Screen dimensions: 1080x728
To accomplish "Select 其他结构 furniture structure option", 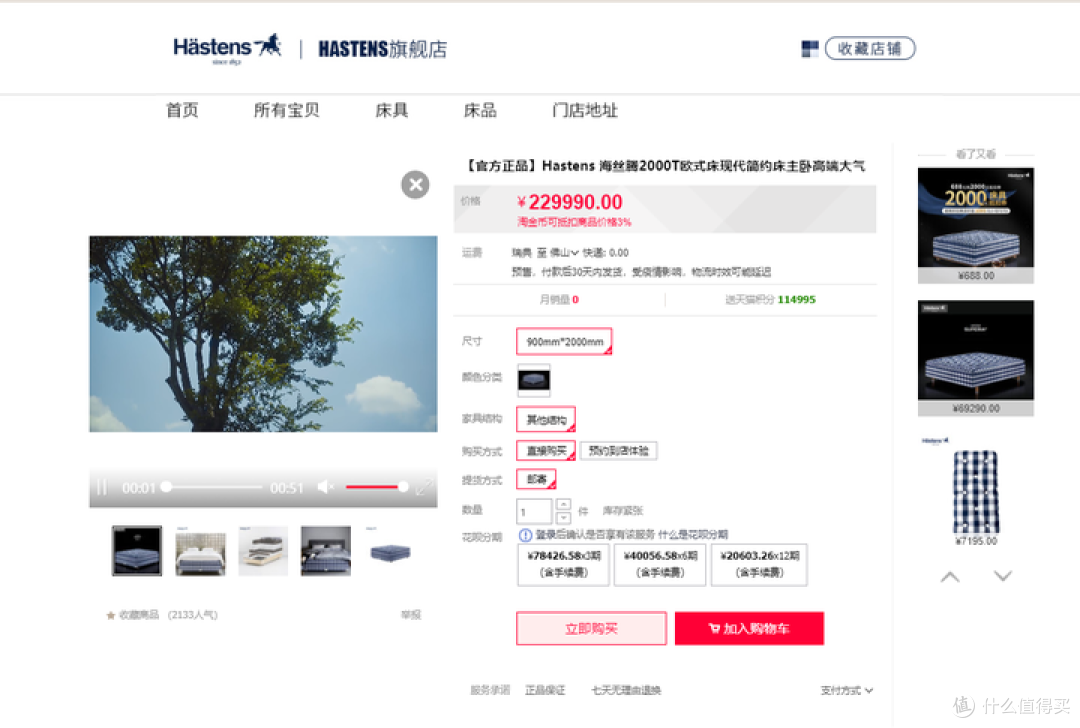I will click(546, 419).
